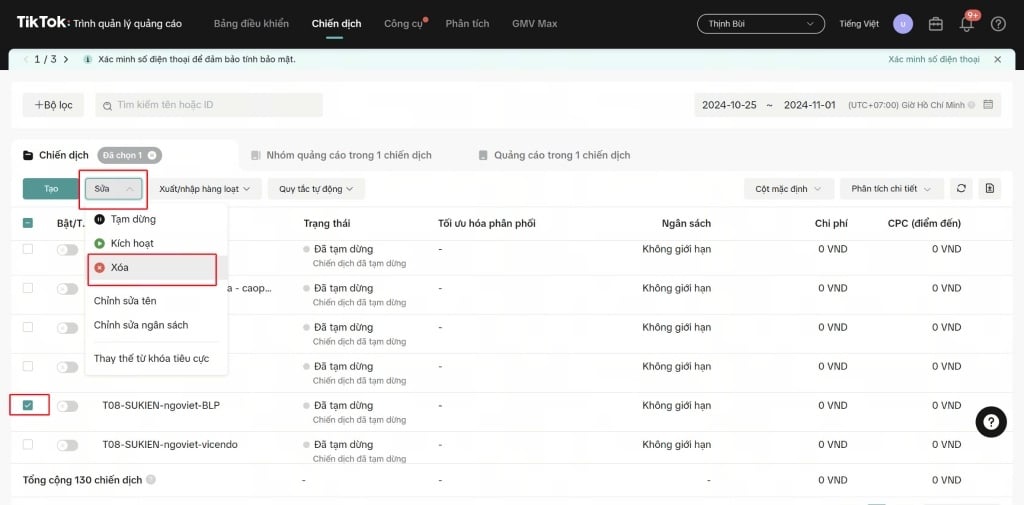Open Công cụ nav tab
Screen dimensions: 1024x505
click(x=404, y=24)
